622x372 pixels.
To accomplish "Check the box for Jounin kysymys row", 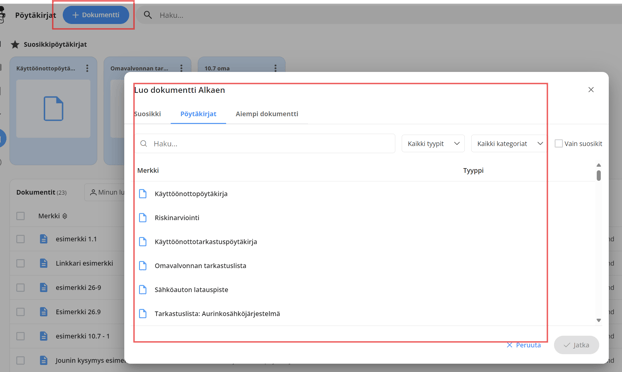I will pyautogui.click(x=20, y=360).
